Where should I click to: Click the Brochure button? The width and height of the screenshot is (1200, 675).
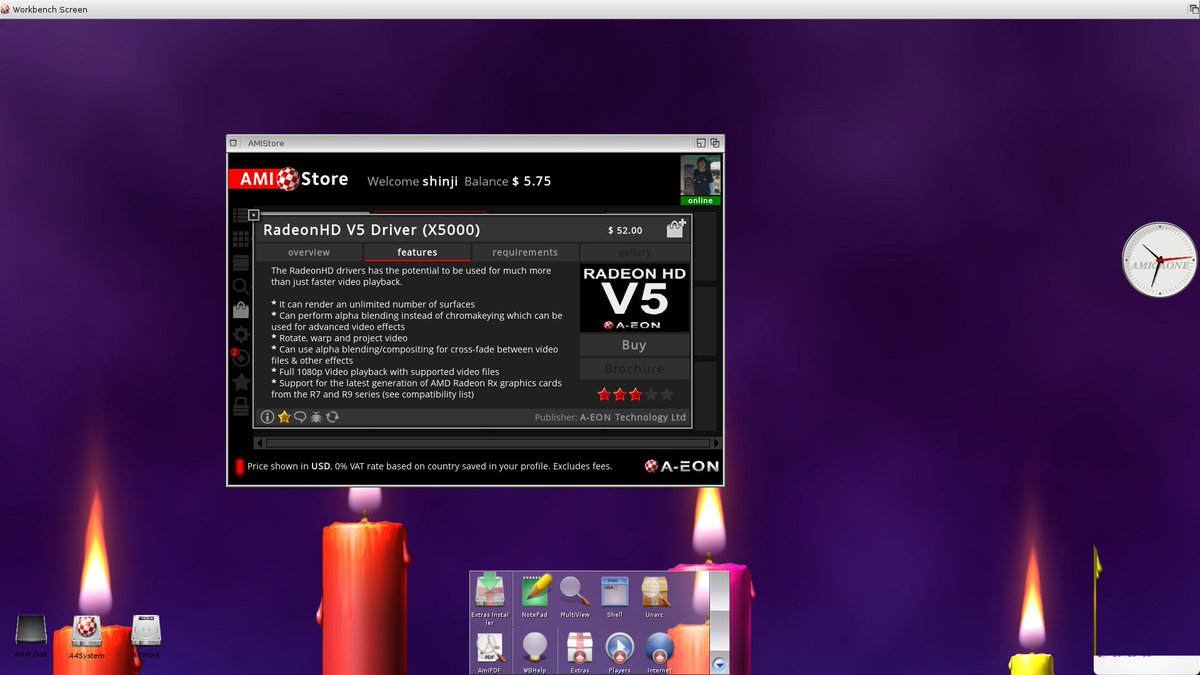[x=634, y=369]
